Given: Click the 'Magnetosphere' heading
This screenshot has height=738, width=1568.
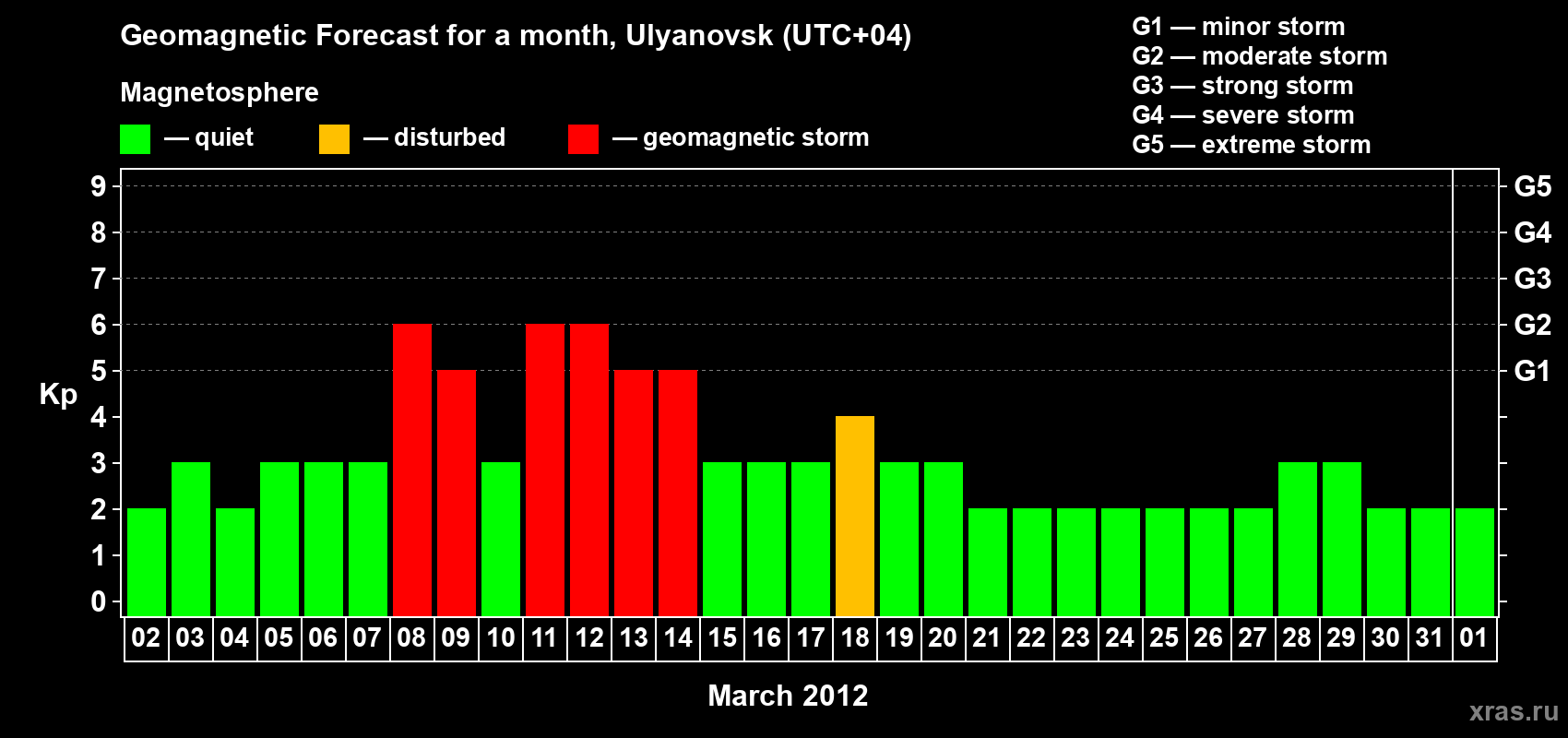Looking at the screenshot, I should pos(220,92).
